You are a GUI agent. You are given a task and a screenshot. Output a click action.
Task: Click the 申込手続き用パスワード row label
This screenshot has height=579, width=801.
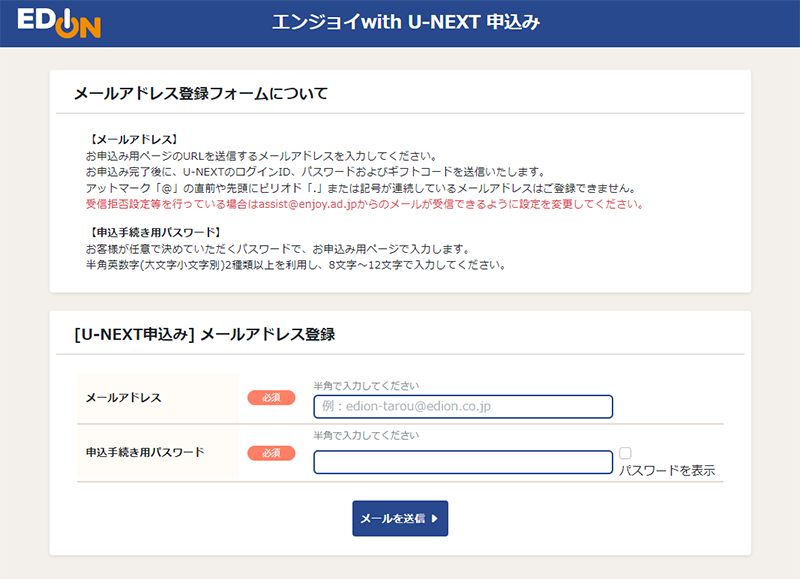(x=145, y=452)
